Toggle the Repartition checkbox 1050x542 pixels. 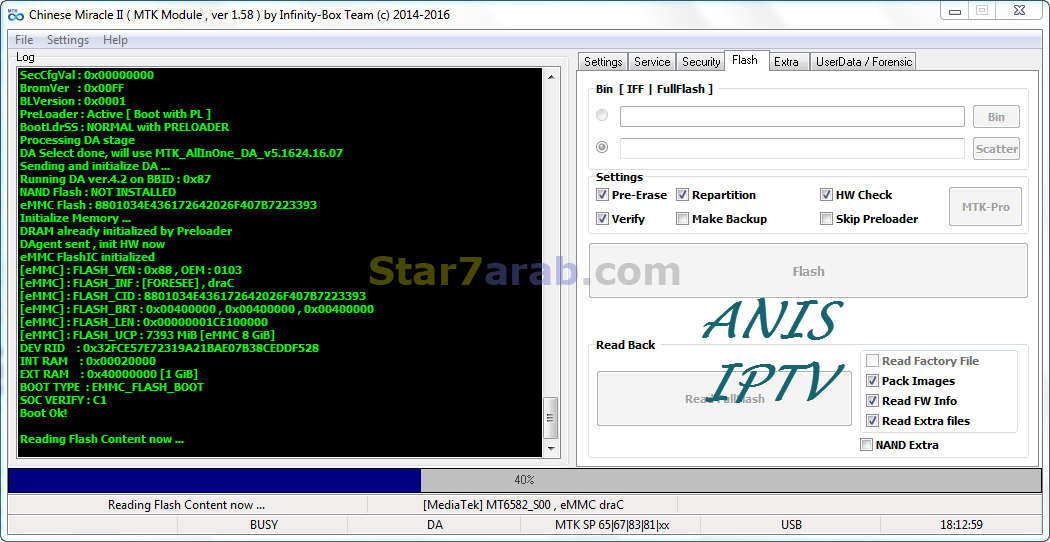click(x=682, y=195)
